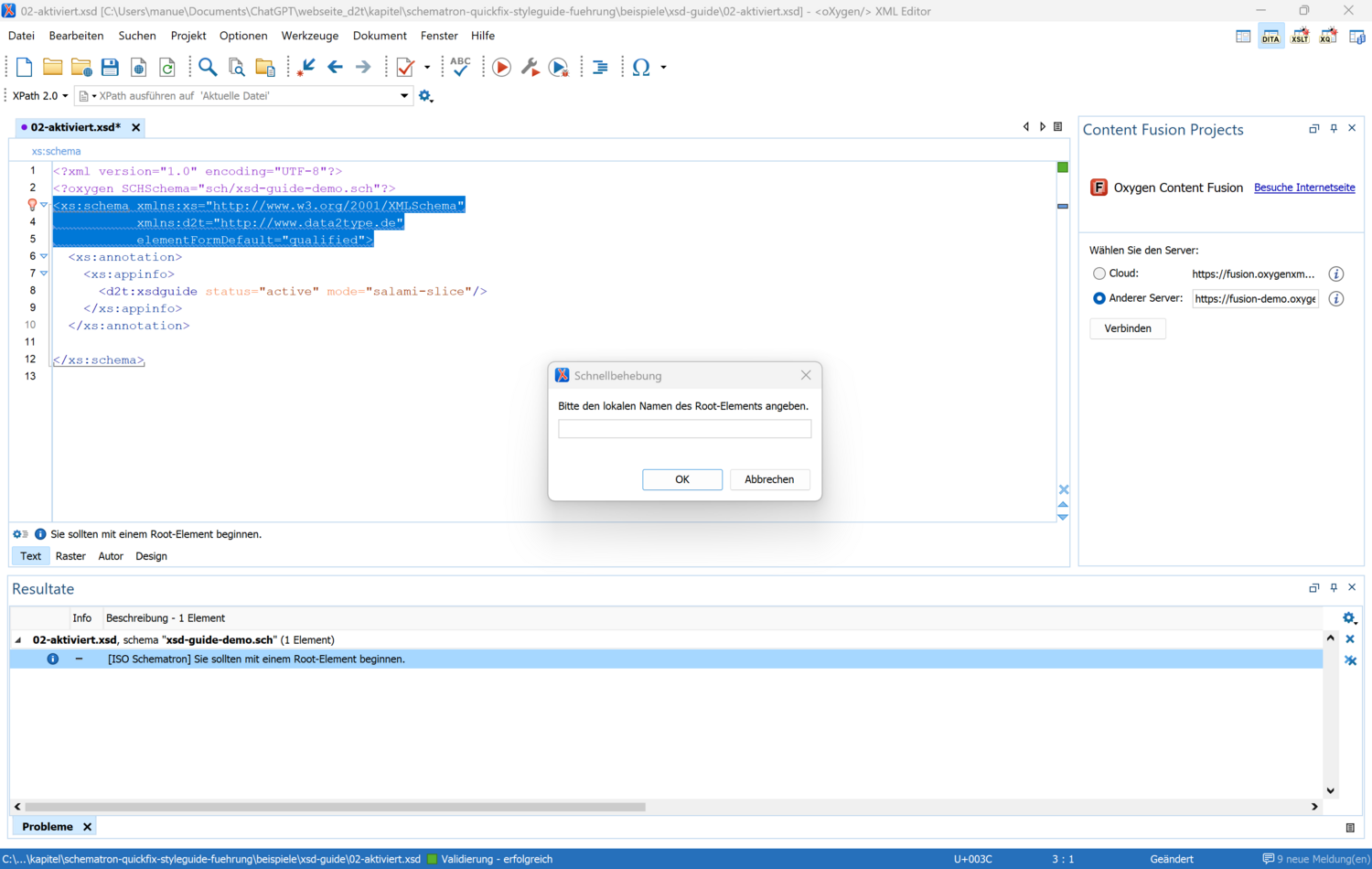The height and width of the screenshot is (869, 1372).
Task: Open Resultate settings gear icon
Action: 1349,618
